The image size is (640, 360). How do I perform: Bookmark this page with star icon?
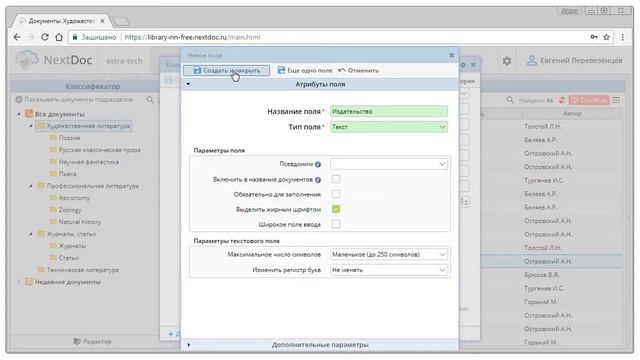(x=607, y=37)
